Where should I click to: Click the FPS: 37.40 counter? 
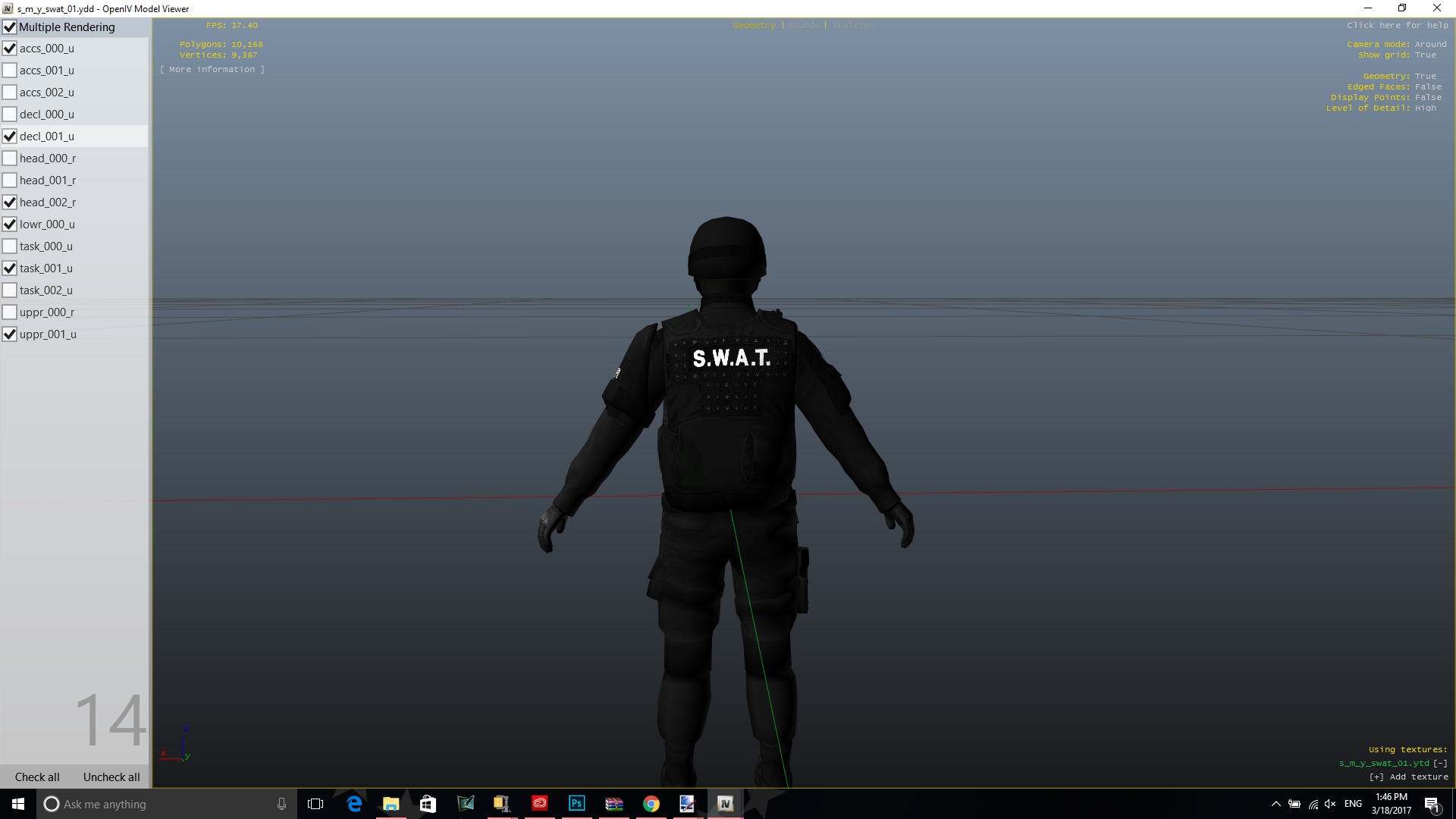(232, 26)
